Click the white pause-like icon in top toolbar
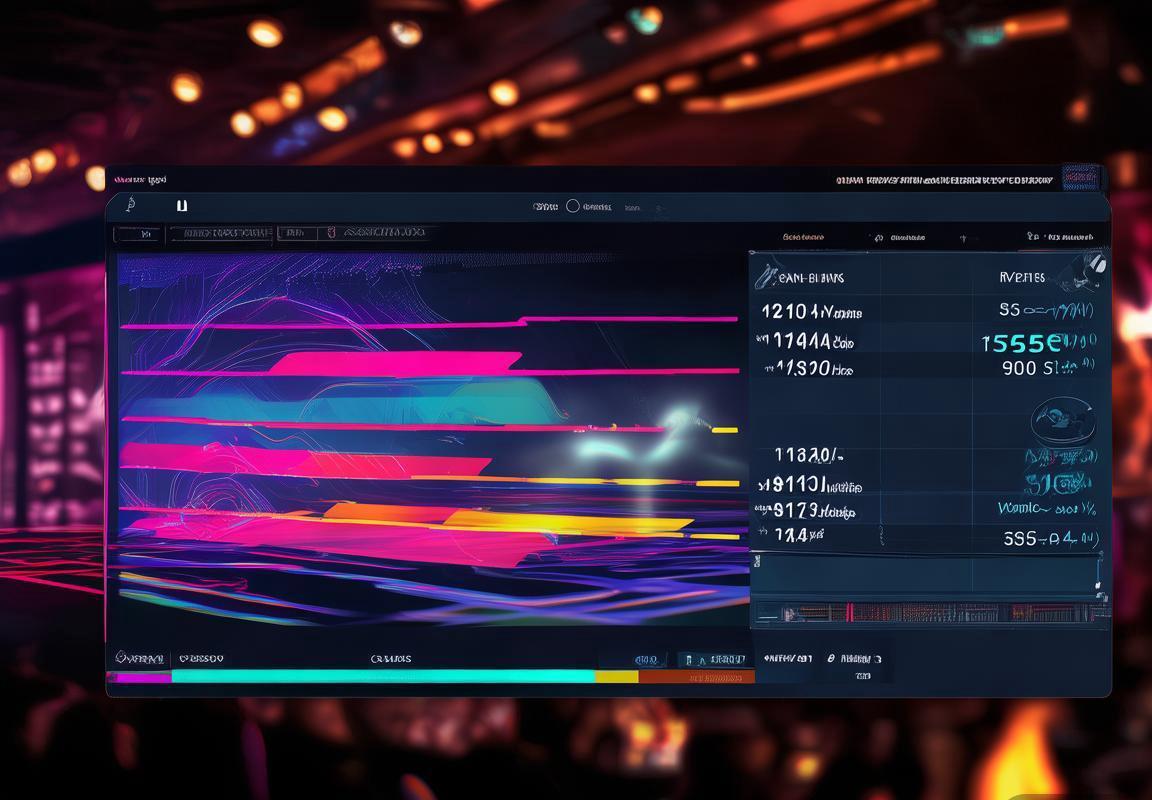1152x800 pixels. [181, 205]
